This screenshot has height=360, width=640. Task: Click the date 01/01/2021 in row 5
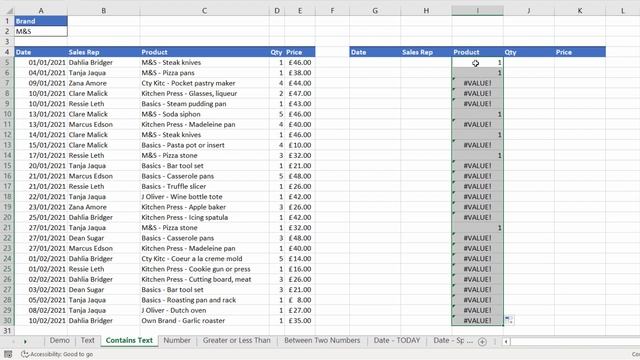[x=41, y=62]
